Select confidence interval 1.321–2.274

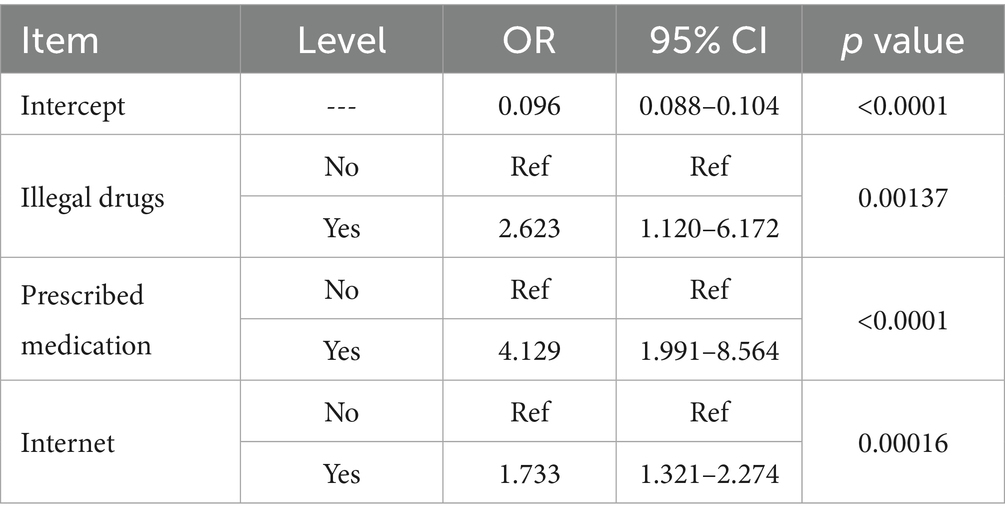tap(709, 474)
